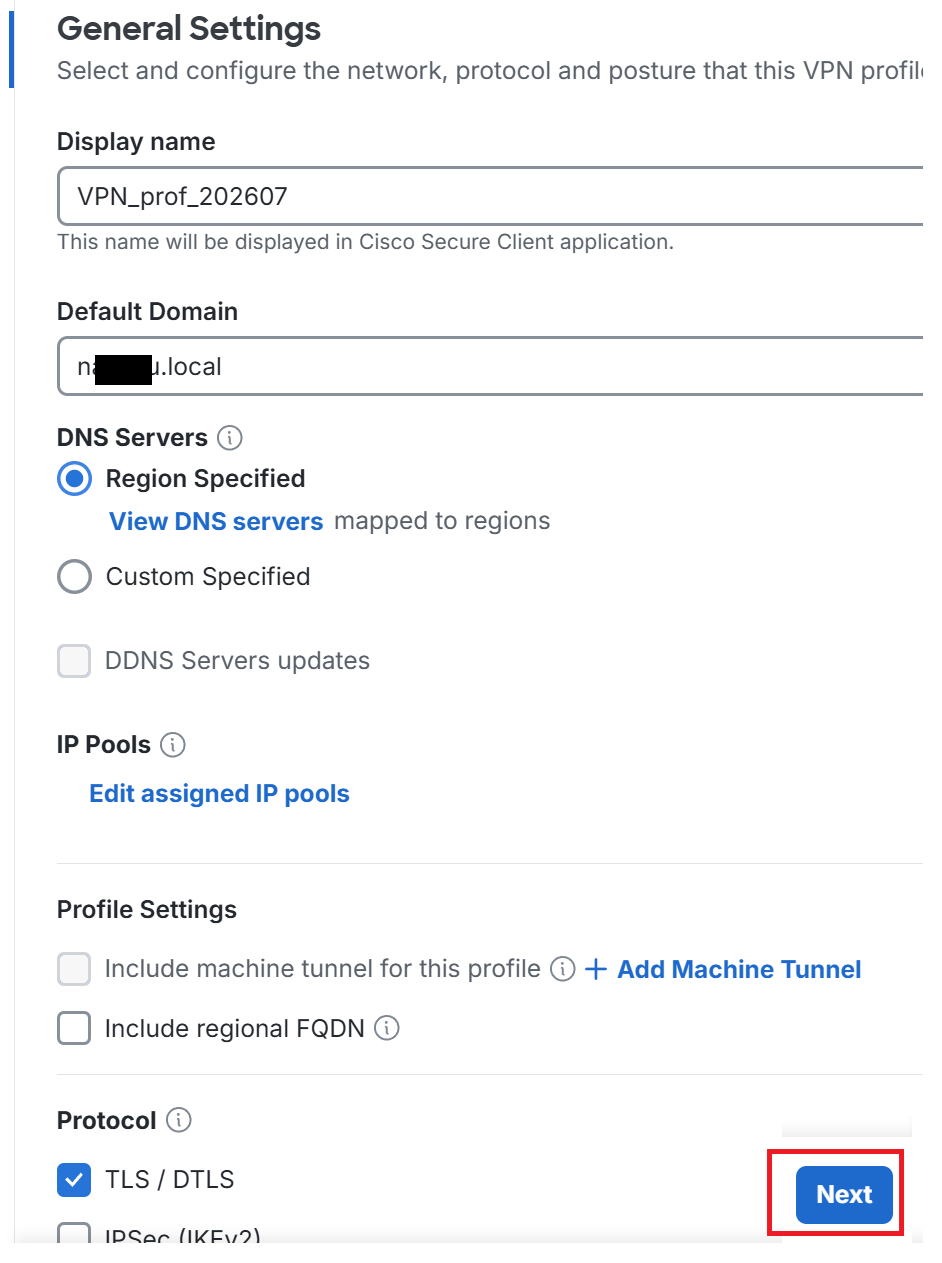Open Edit assigned IP pools link

tap(219, 794)
